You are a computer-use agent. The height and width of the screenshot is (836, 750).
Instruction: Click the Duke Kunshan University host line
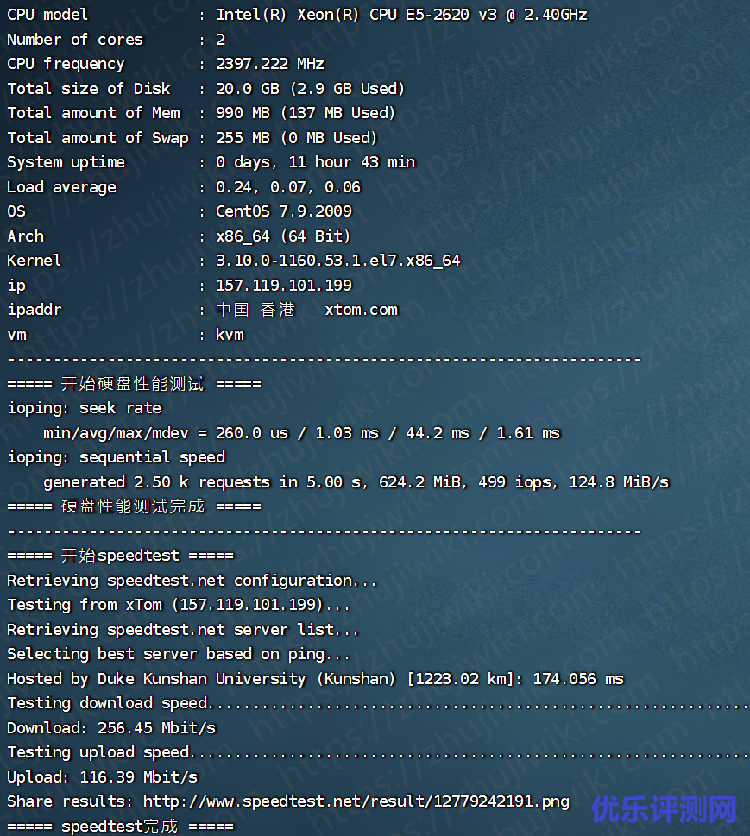point(315,679)
